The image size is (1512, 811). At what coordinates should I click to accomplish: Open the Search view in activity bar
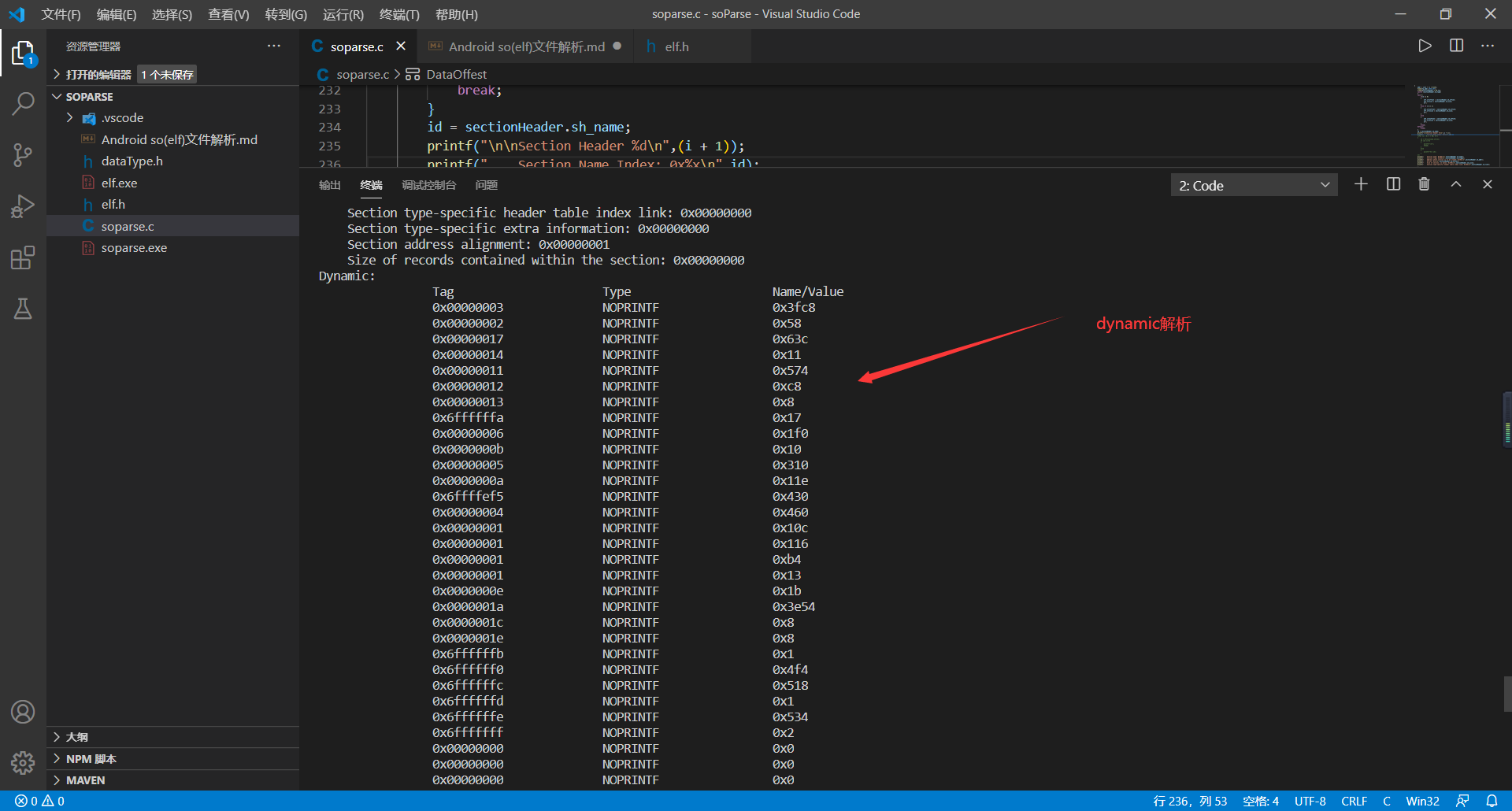coord(23,103)
